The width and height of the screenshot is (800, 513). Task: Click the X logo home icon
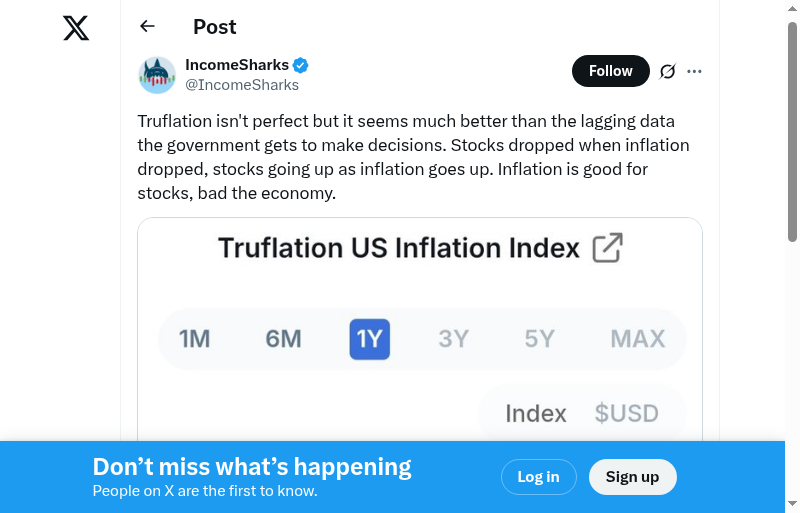(x=76, y=28)
